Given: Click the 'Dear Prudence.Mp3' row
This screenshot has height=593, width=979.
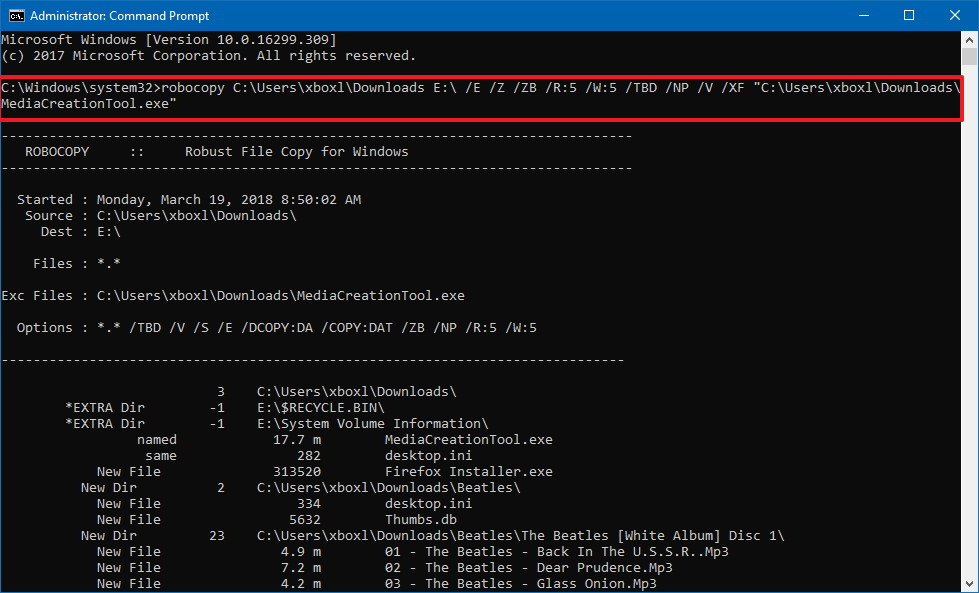Looking at the screenshot, I should coord(385,568).
